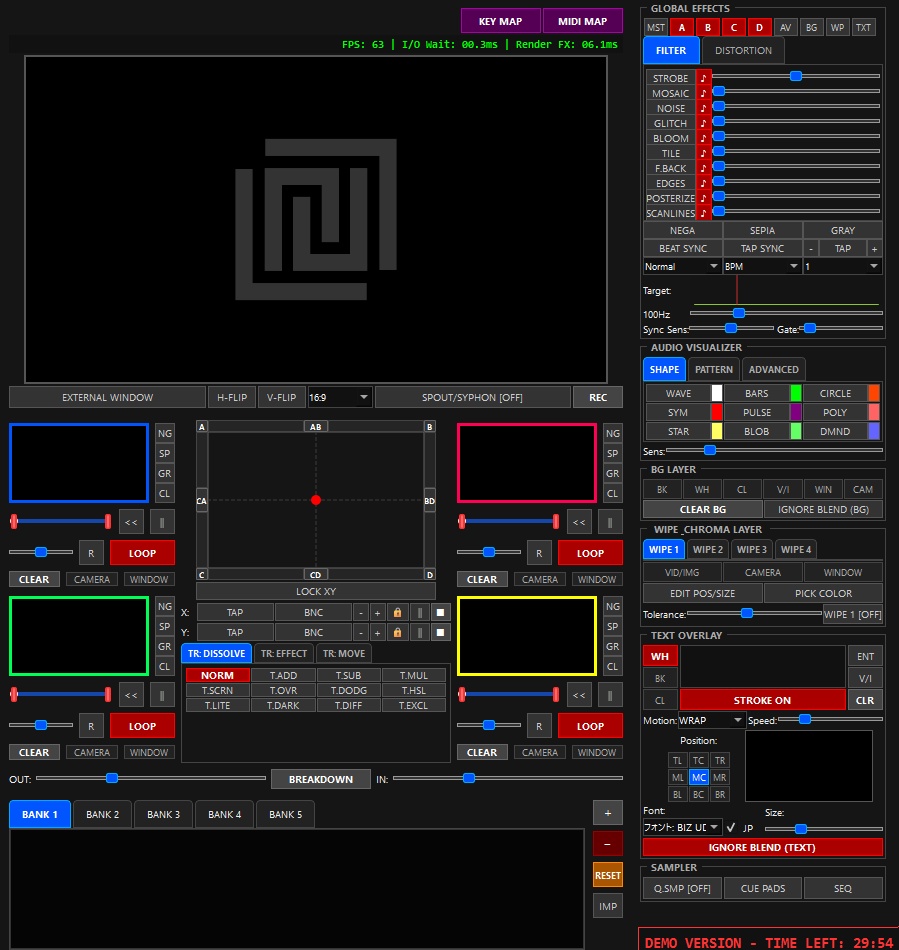The height and width of the screenshot is (950, 899).
Task: Toggle STROKE ON for text overlay
Action: point(762,700)
